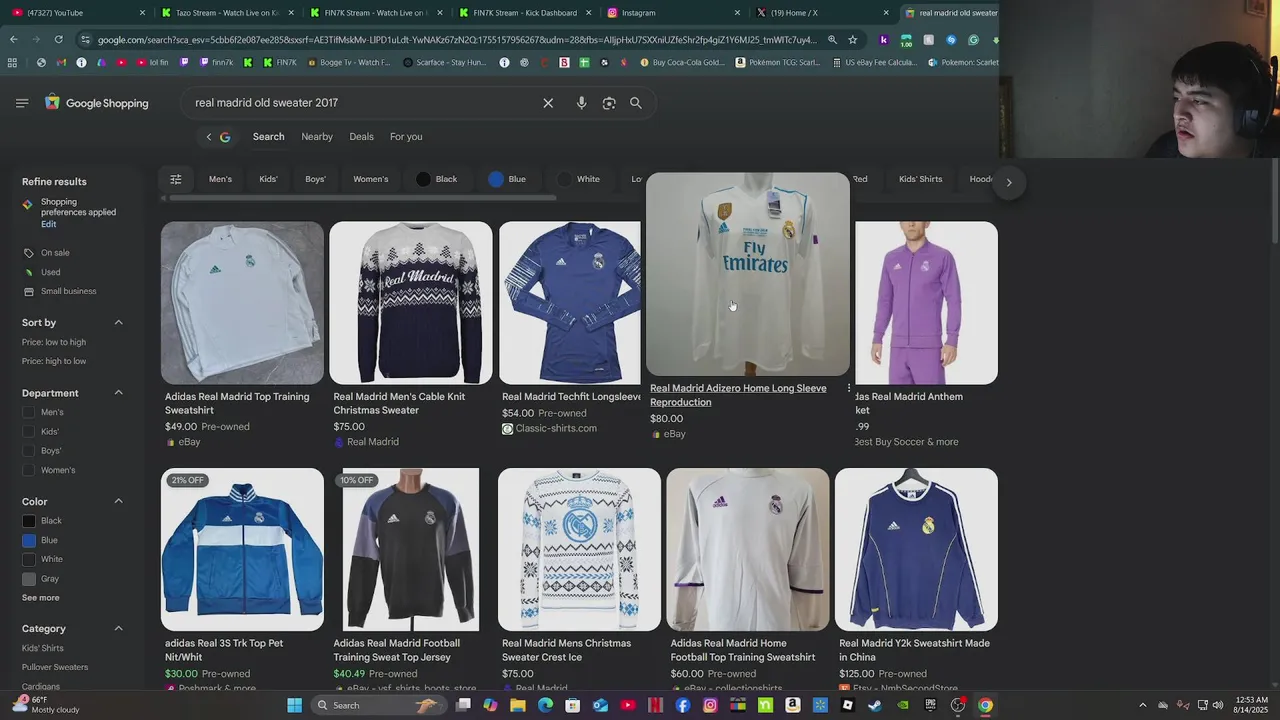
Task: Select the White color checkbox in sidebar
Action: coord(29,559)
